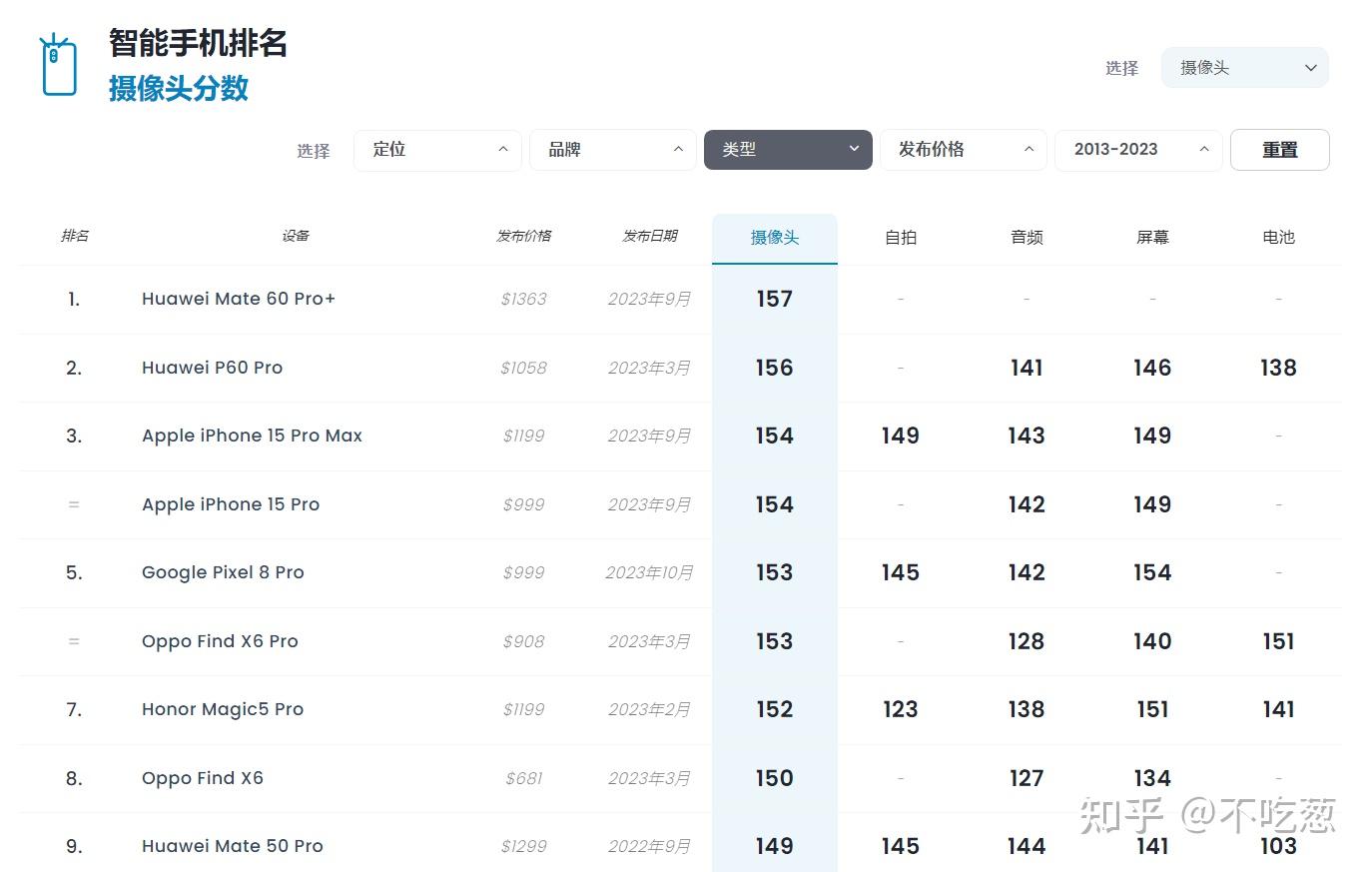The height and width of the screenshot is (872, 1372).
Task: Expand the 发布价格 price filter dropdown
Action: pos(963,150)
